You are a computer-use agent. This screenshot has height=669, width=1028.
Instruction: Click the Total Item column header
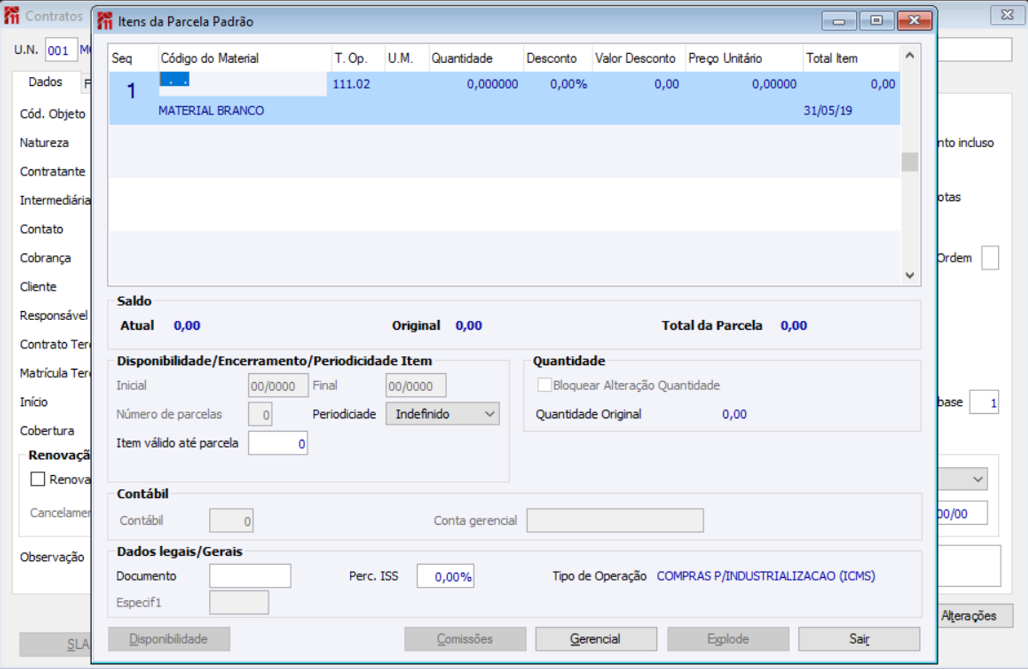(851, 58)
